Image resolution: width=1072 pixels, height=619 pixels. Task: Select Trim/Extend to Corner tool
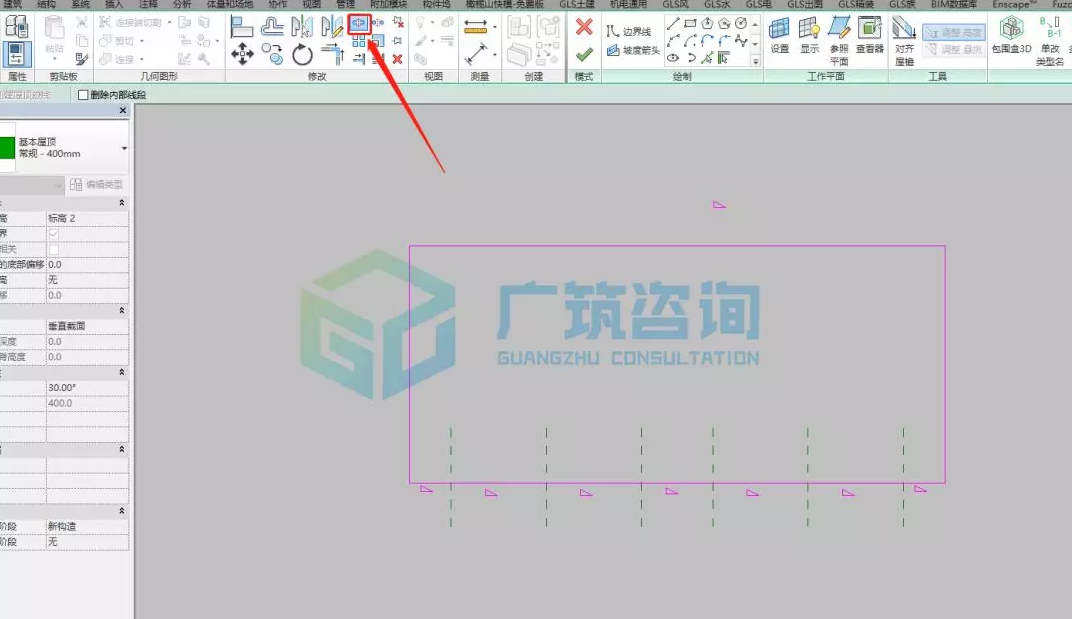[332, 54]
